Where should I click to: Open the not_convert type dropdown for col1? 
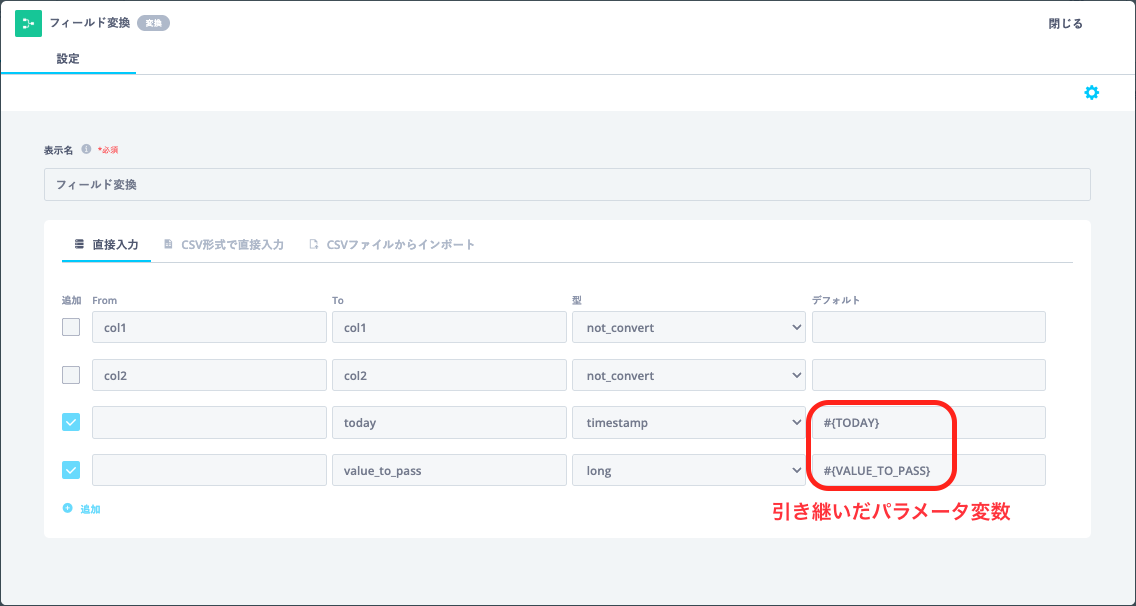(689, 328)
